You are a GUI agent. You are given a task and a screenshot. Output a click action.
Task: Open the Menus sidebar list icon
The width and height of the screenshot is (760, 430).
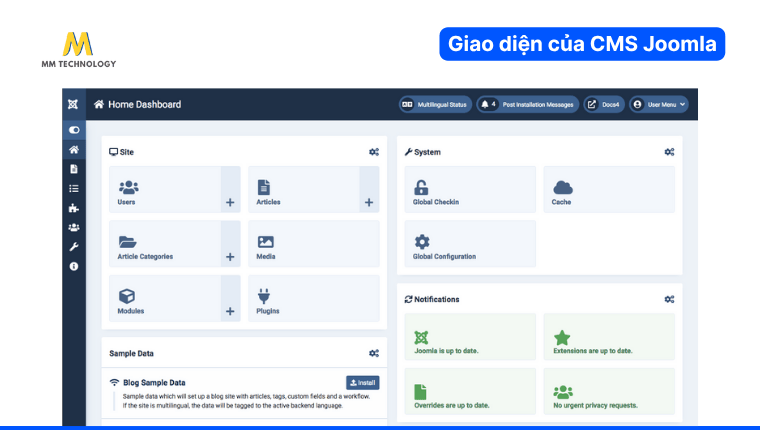point(74,189)
